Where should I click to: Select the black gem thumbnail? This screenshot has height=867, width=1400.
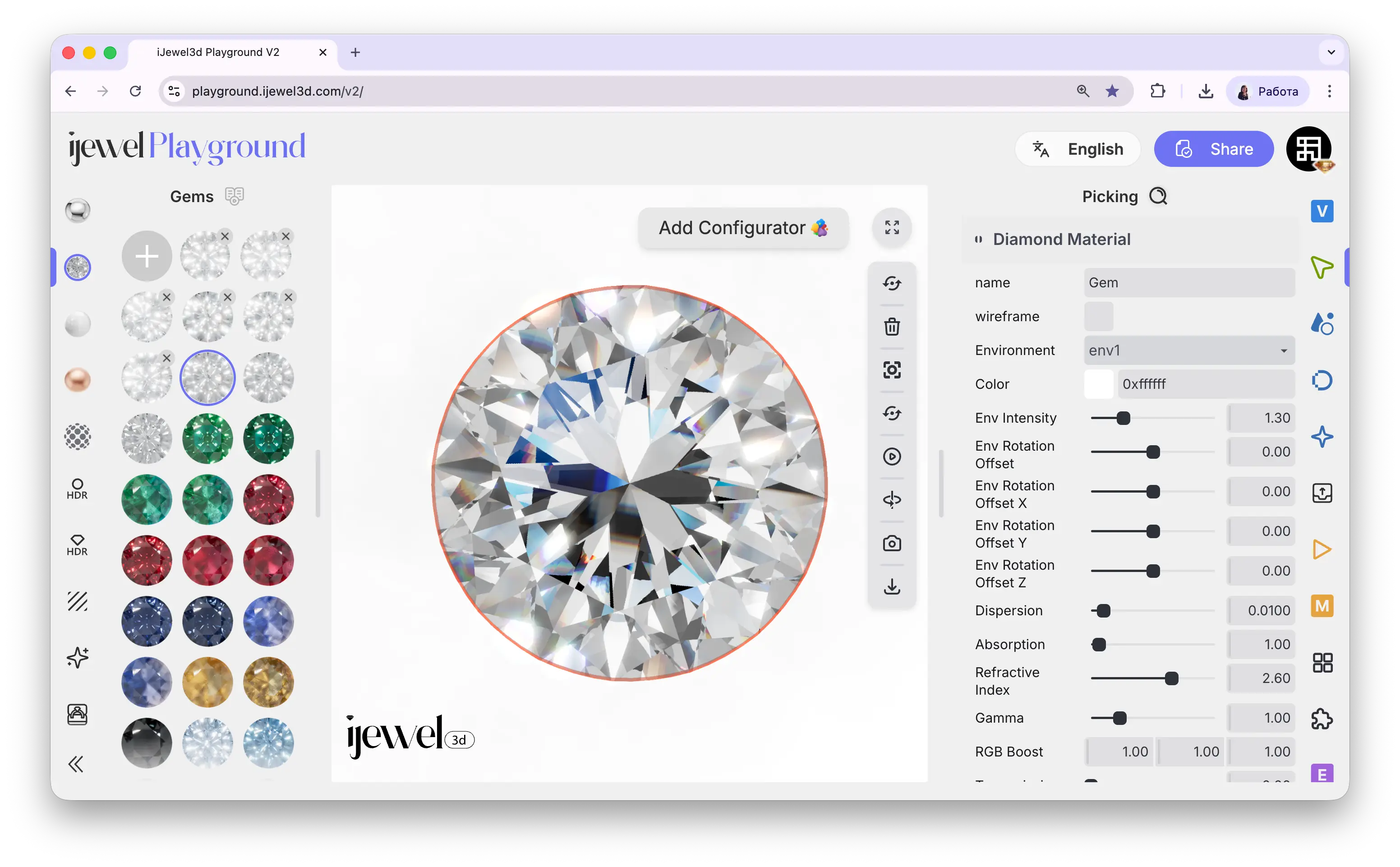pos(147,743)
